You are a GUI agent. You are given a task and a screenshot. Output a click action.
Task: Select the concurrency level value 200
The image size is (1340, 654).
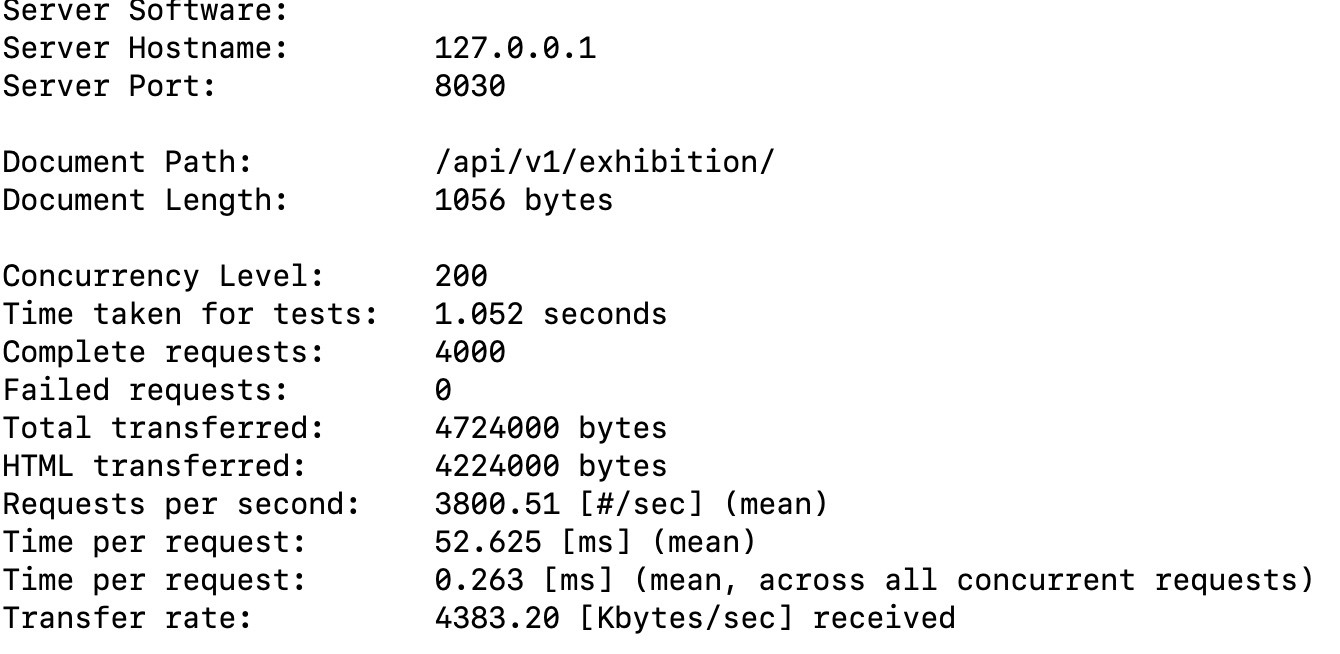(x=461, y=276)
